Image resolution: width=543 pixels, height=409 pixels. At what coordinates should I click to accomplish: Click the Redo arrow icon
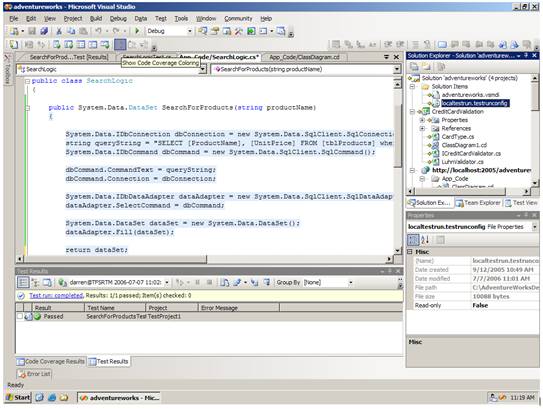tap(116, 31)
